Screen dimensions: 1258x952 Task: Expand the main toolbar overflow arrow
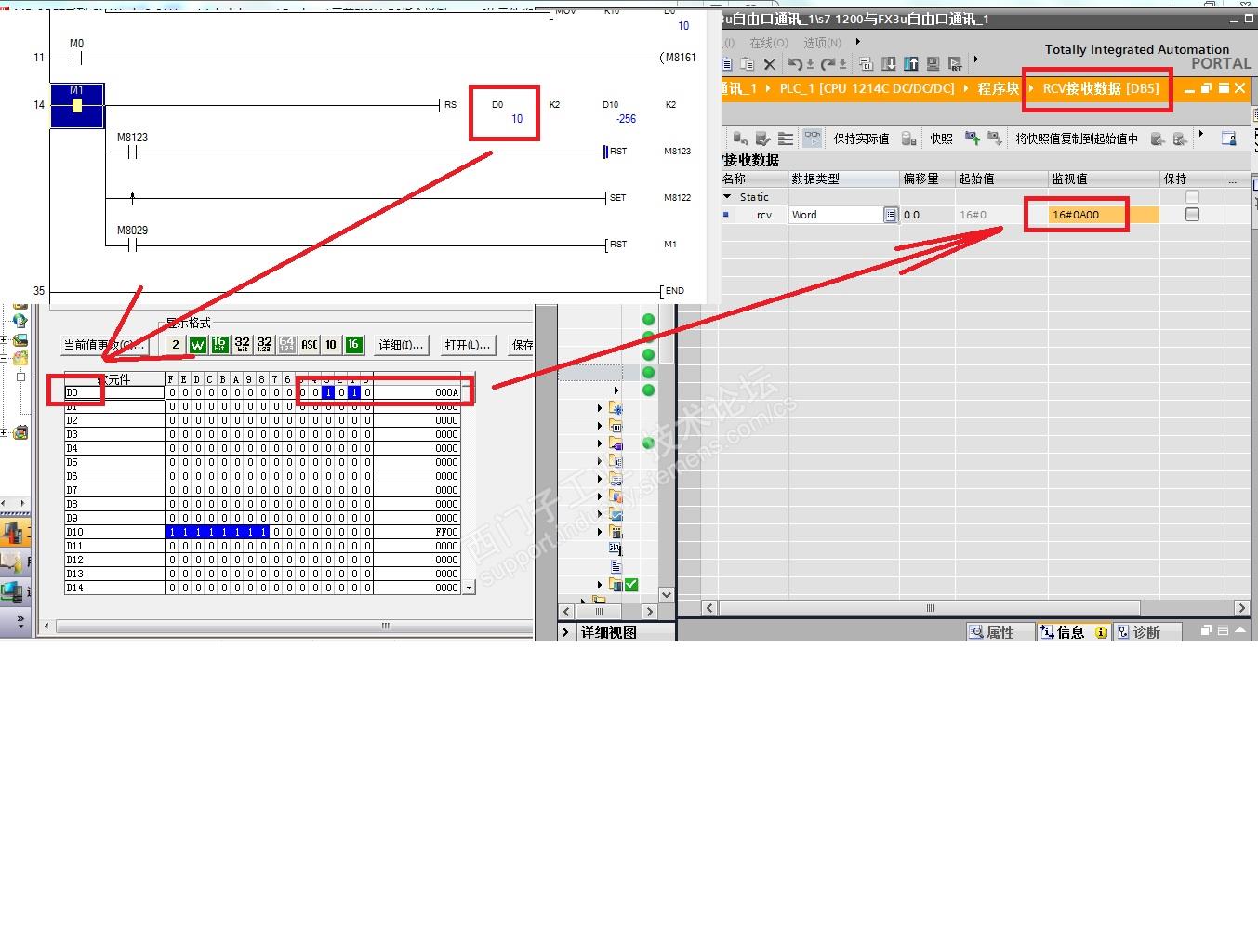pos(975,60)
